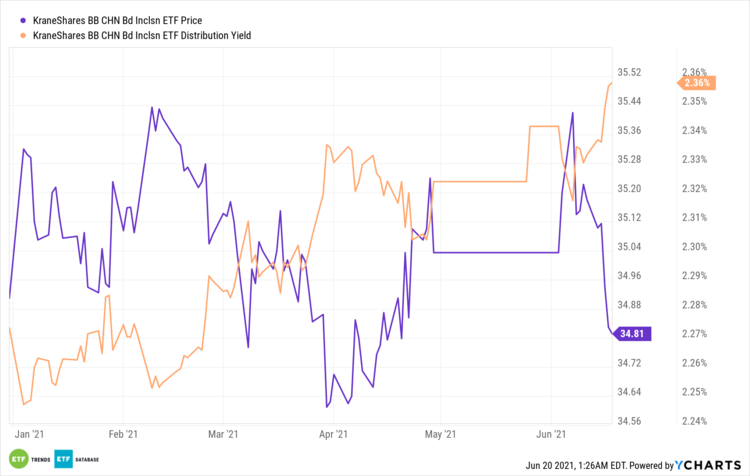750x476 pixels.
Task: Click the purple 34.81 price tag
Action: pos(634,334)
